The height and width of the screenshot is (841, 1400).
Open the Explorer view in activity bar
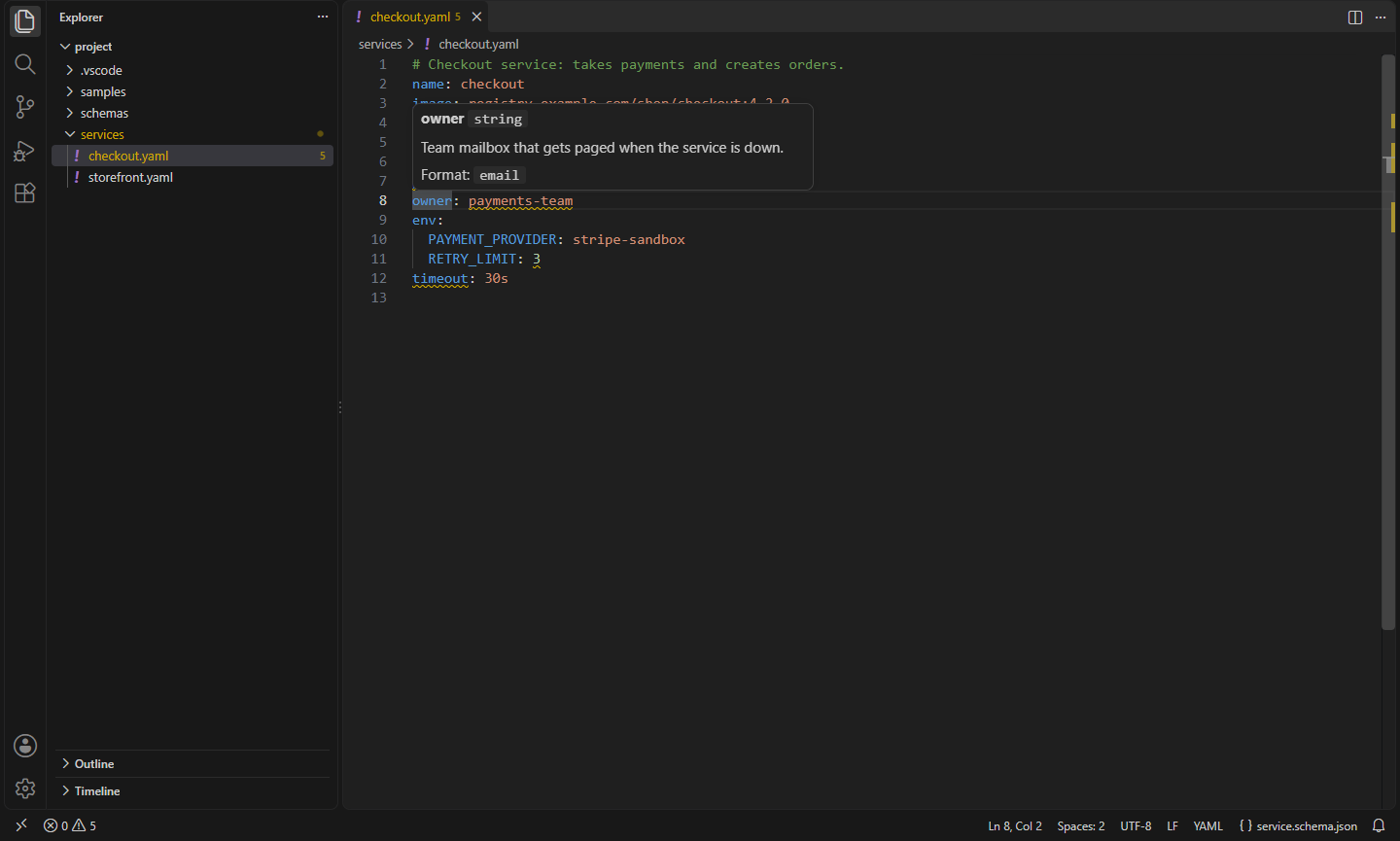(25, 20)
